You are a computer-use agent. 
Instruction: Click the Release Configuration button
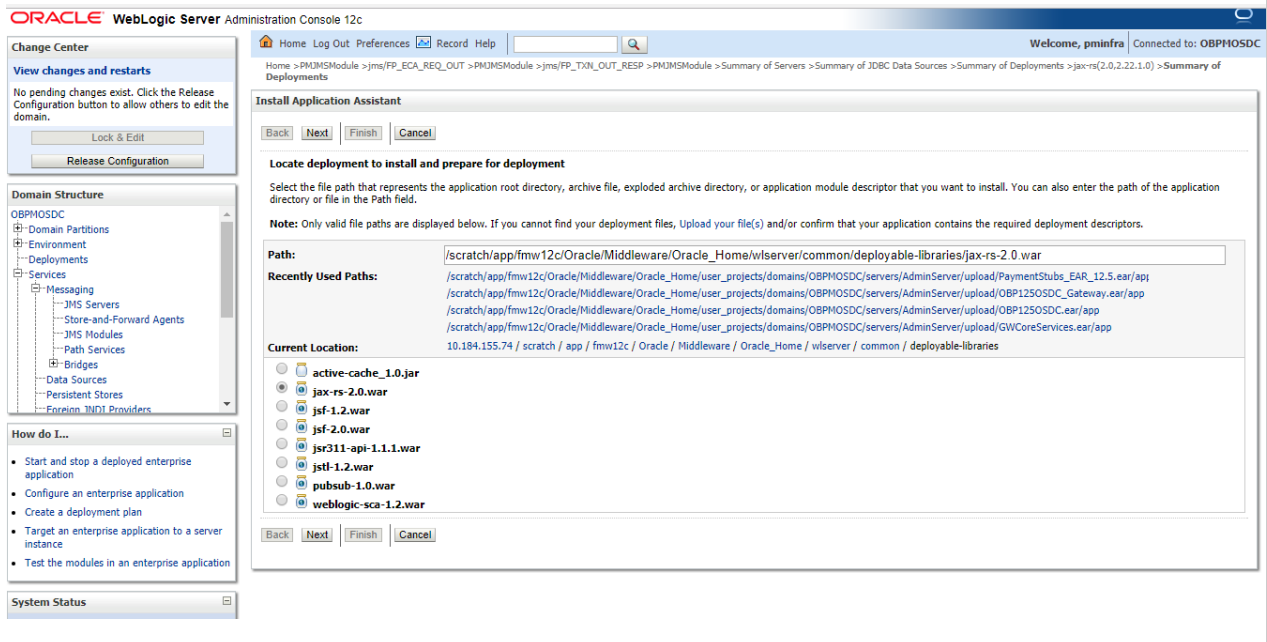click(118, 161)
